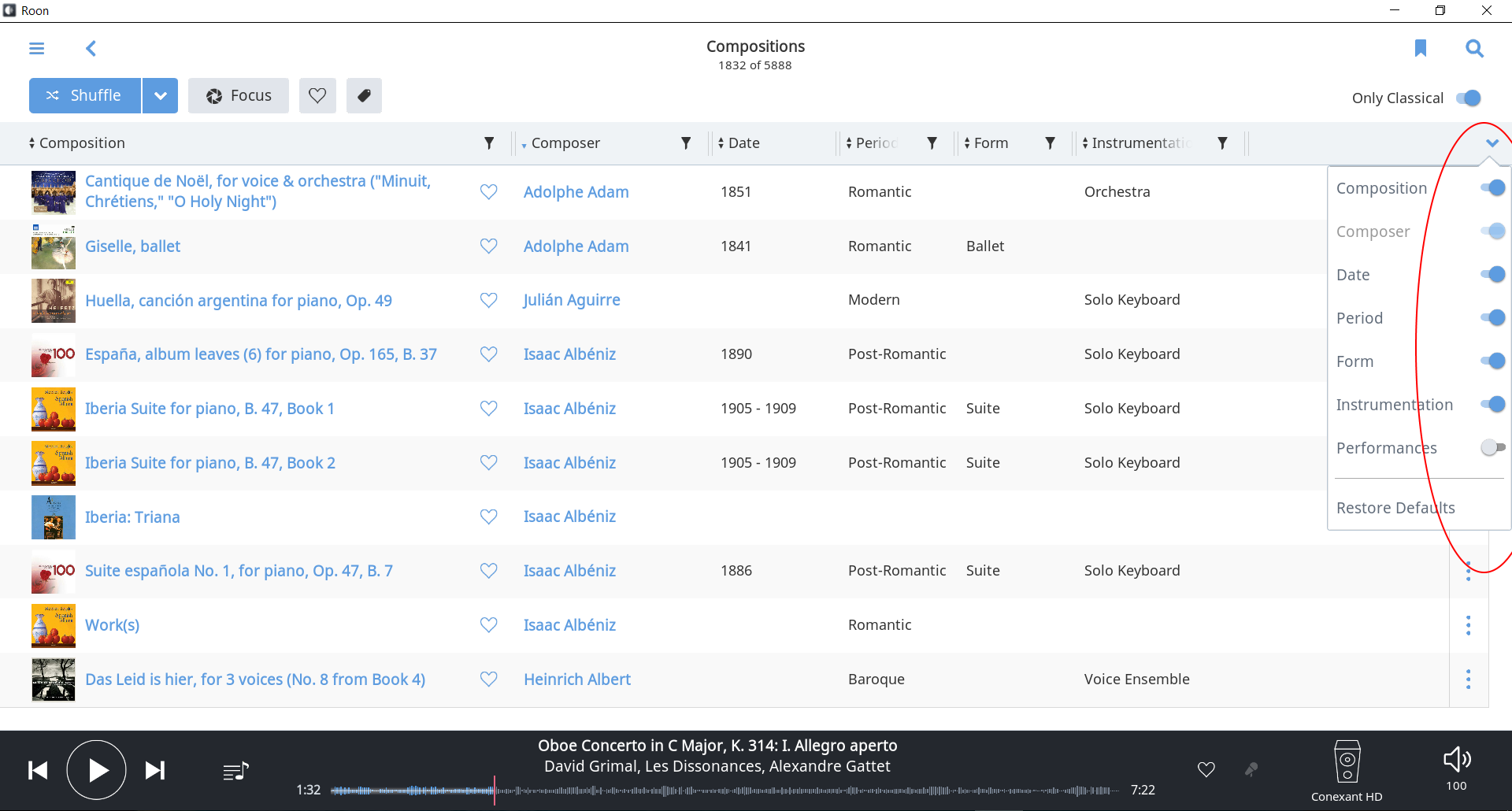The height and width of the screenshot is (811, 1512).
Task: Open Iberia Suite Book 2 composition
Action: pyautogui.click(x=209, y=463)
